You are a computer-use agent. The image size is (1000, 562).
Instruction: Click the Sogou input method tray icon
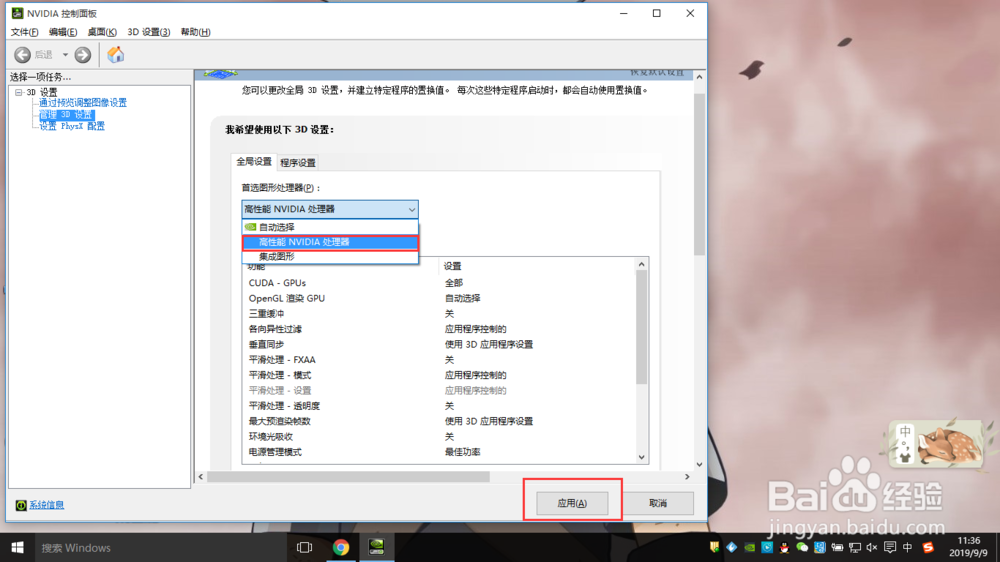(928, 547)
